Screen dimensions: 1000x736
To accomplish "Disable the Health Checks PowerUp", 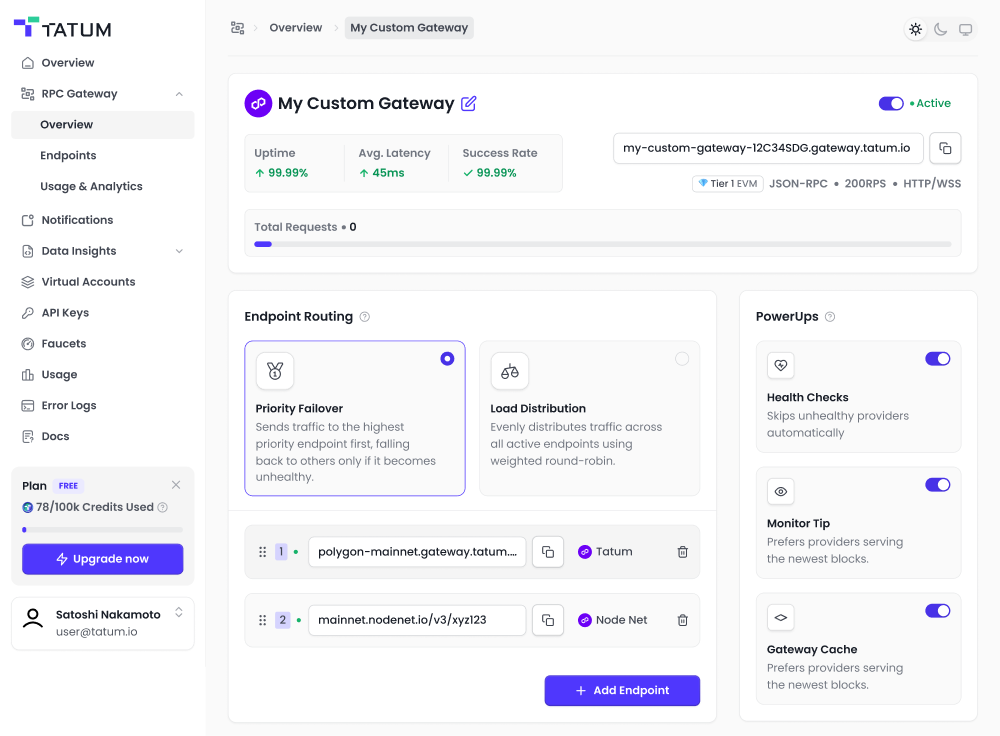I will (x=937, y=358).
